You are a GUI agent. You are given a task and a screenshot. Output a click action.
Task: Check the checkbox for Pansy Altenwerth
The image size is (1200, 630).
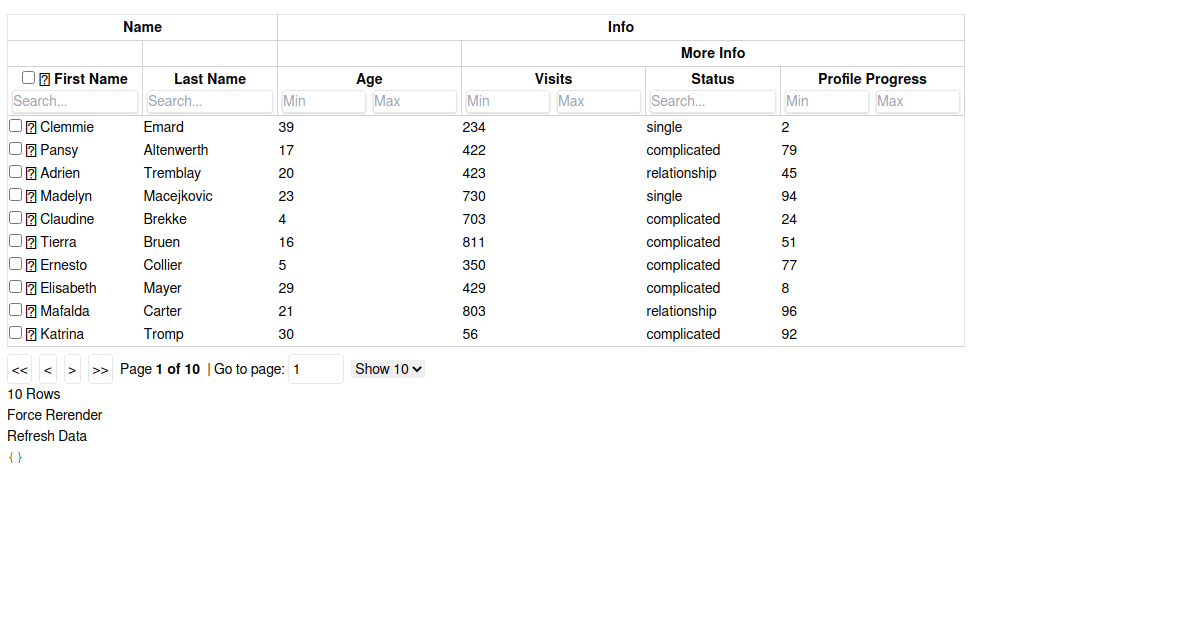point(15,148)
